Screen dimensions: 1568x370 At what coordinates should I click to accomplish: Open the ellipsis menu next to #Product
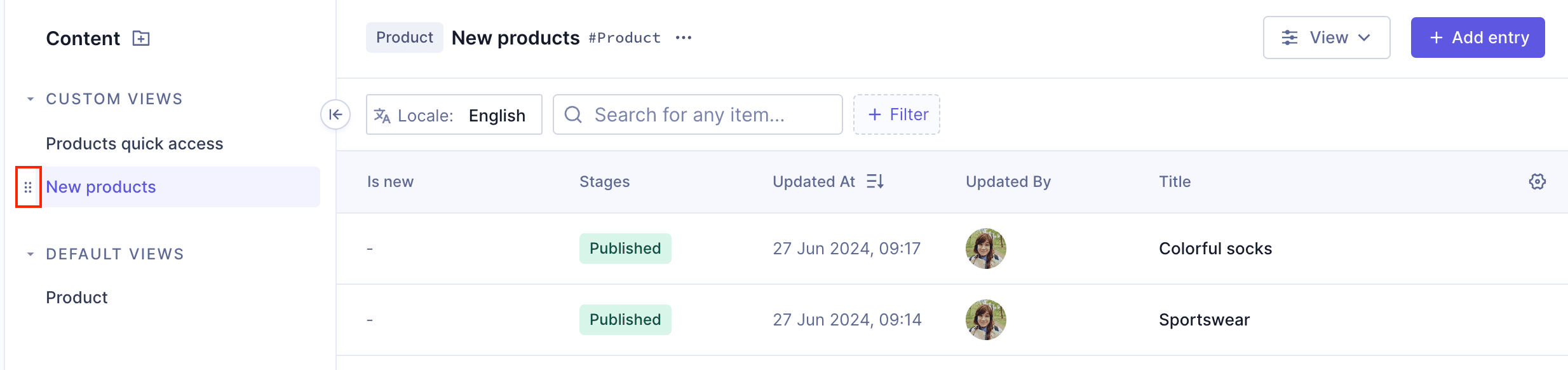684,38
